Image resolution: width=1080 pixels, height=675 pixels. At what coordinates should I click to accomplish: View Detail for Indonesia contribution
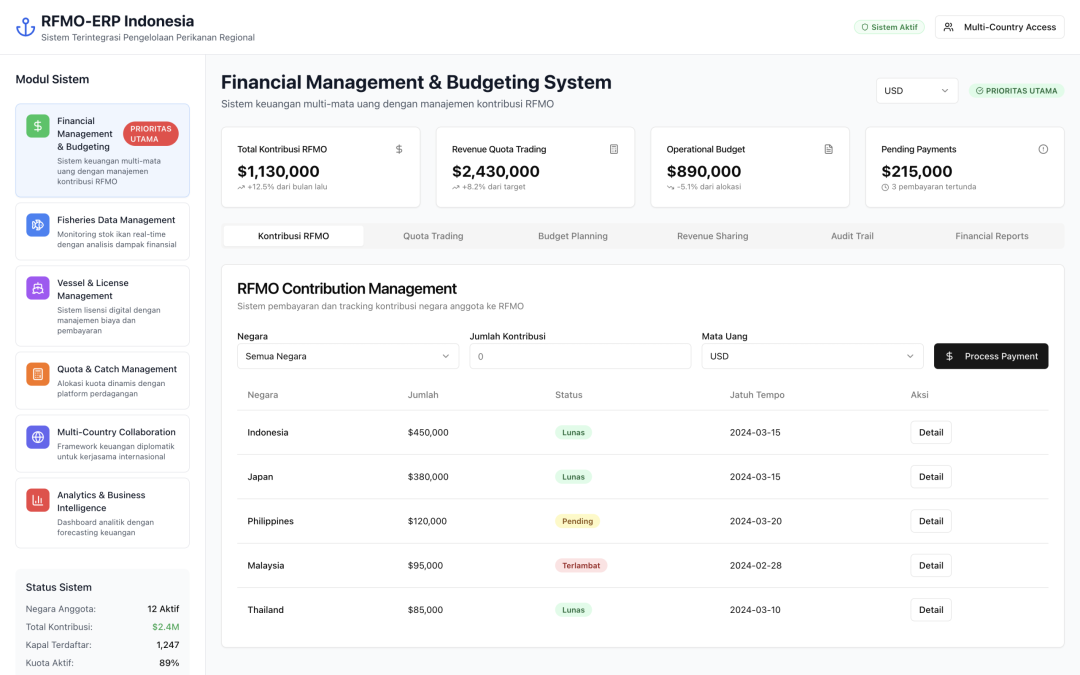click(930, 432)
